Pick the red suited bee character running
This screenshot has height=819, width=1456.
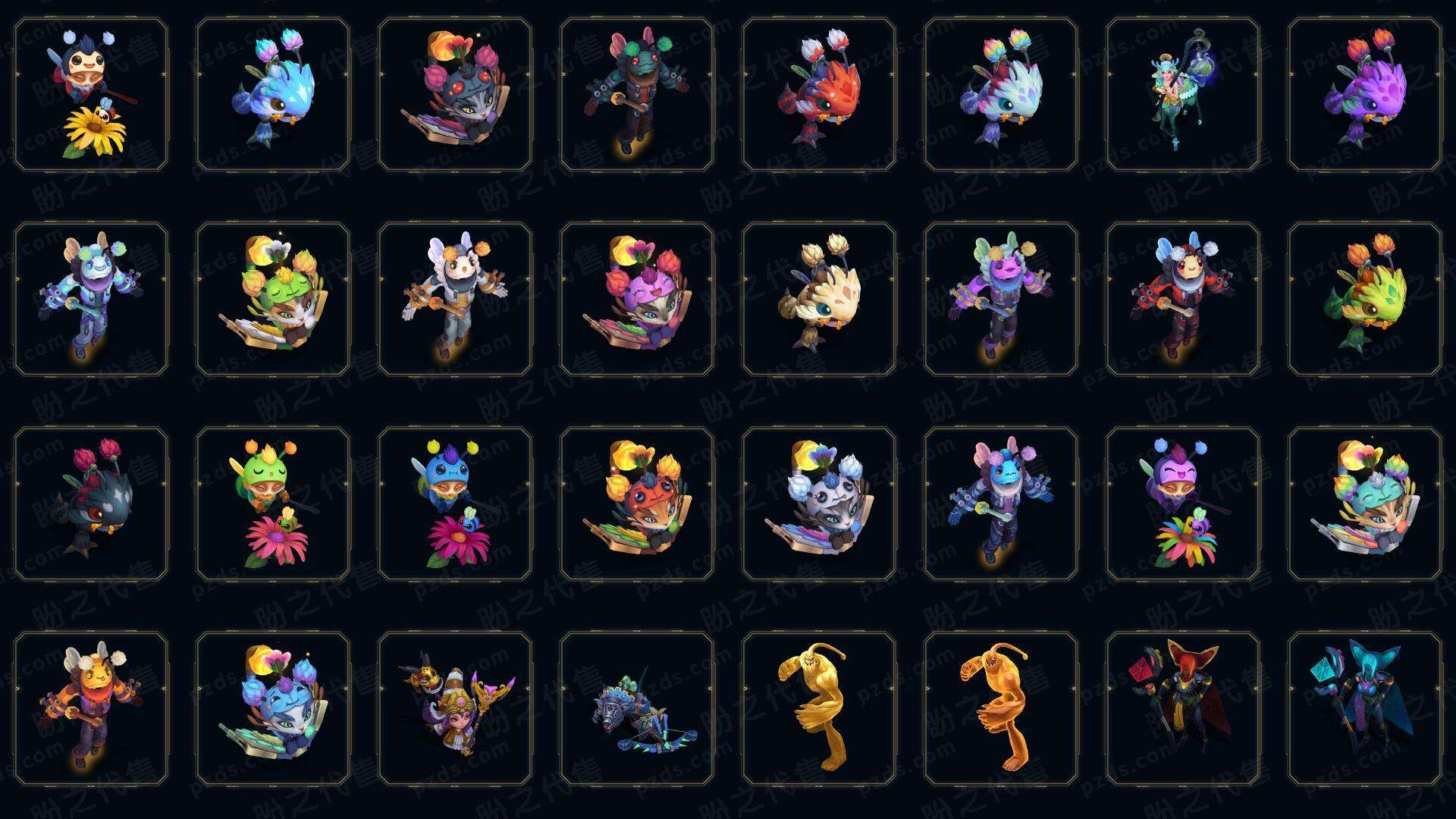(1183, 299)
